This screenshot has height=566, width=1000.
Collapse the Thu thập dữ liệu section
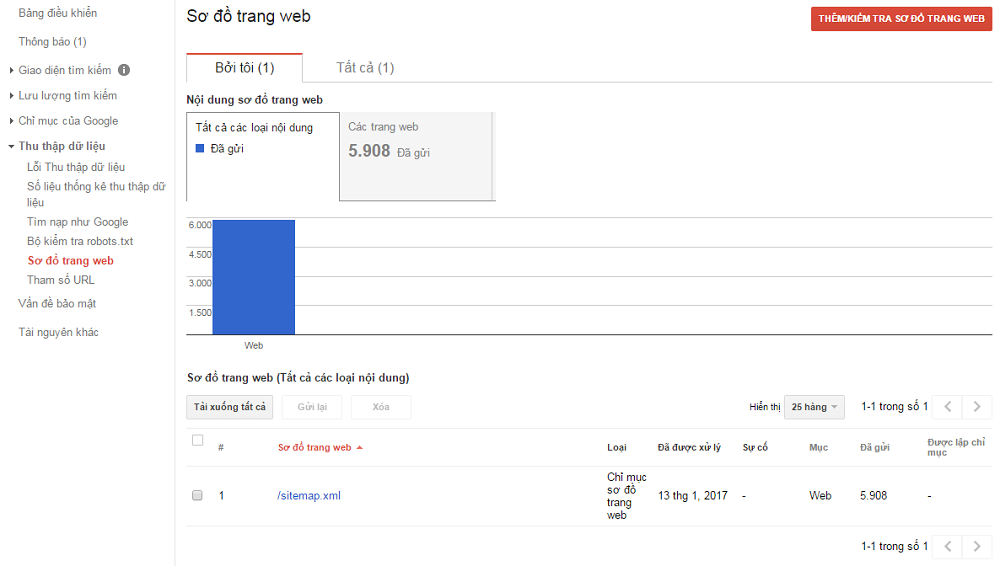(x=12, y=146)
